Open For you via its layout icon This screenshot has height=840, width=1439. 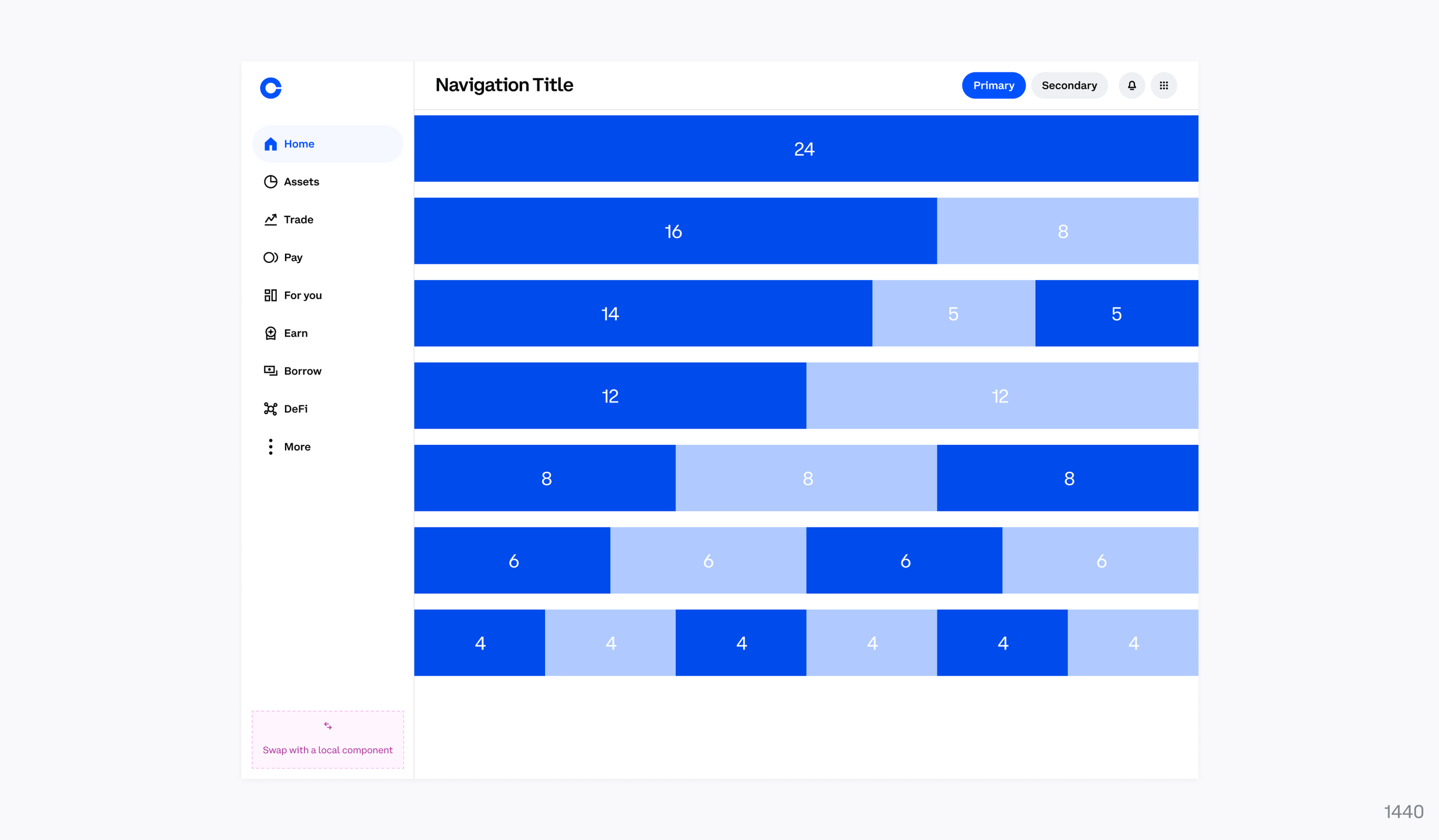tap(271, 295)
